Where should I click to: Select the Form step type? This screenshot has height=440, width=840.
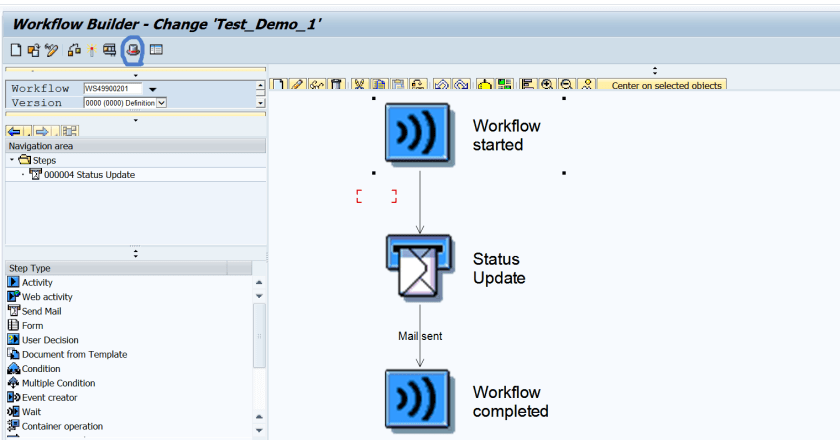(32, 326)
